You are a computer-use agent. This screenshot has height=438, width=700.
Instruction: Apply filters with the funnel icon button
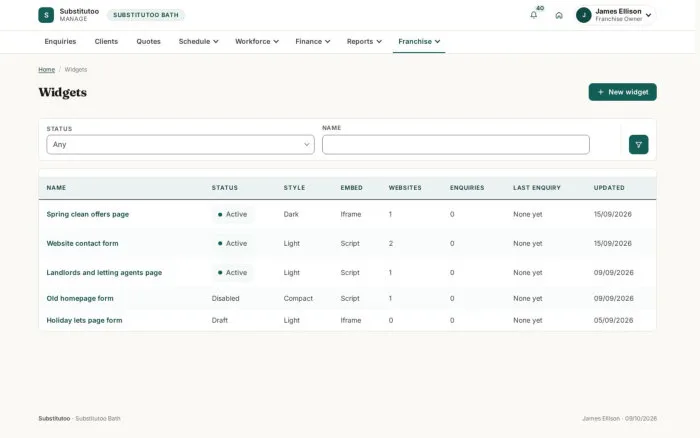638,145
